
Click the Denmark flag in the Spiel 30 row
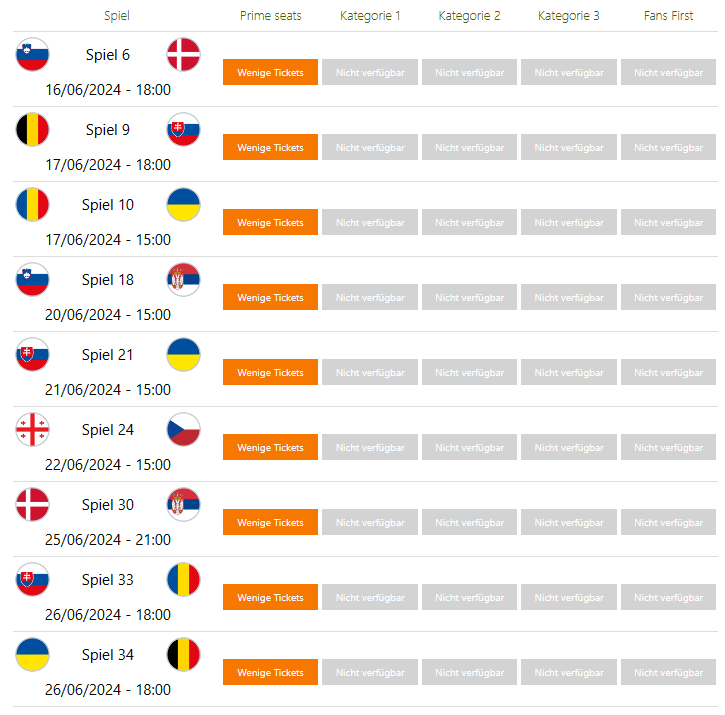click(33, 504)
